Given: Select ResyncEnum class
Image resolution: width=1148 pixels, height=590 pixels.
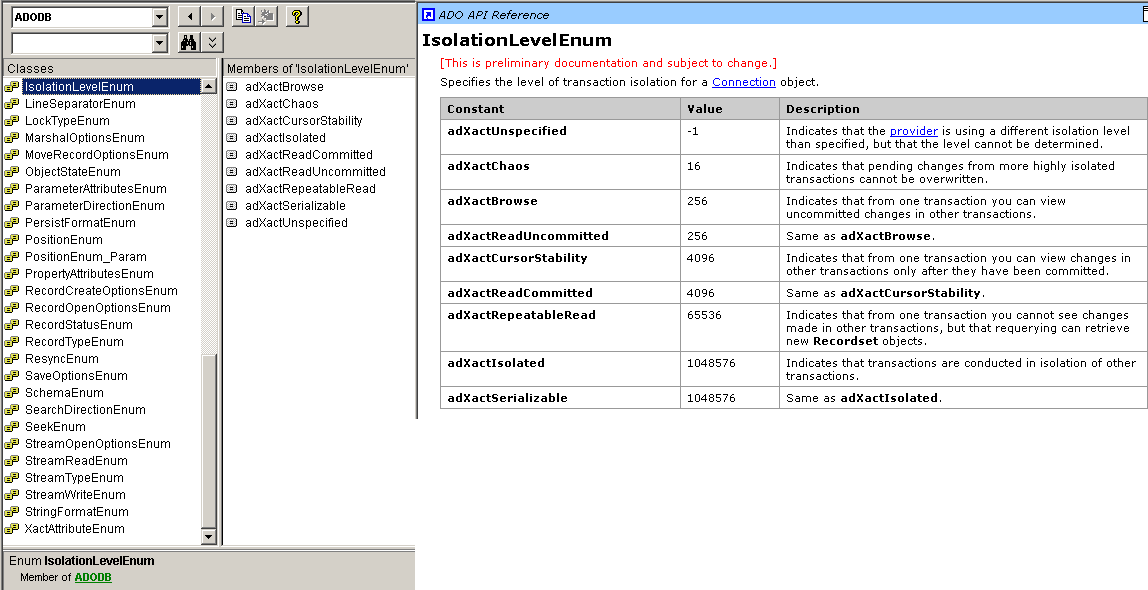Looking at the screenshot, I should tap(62, 359).
